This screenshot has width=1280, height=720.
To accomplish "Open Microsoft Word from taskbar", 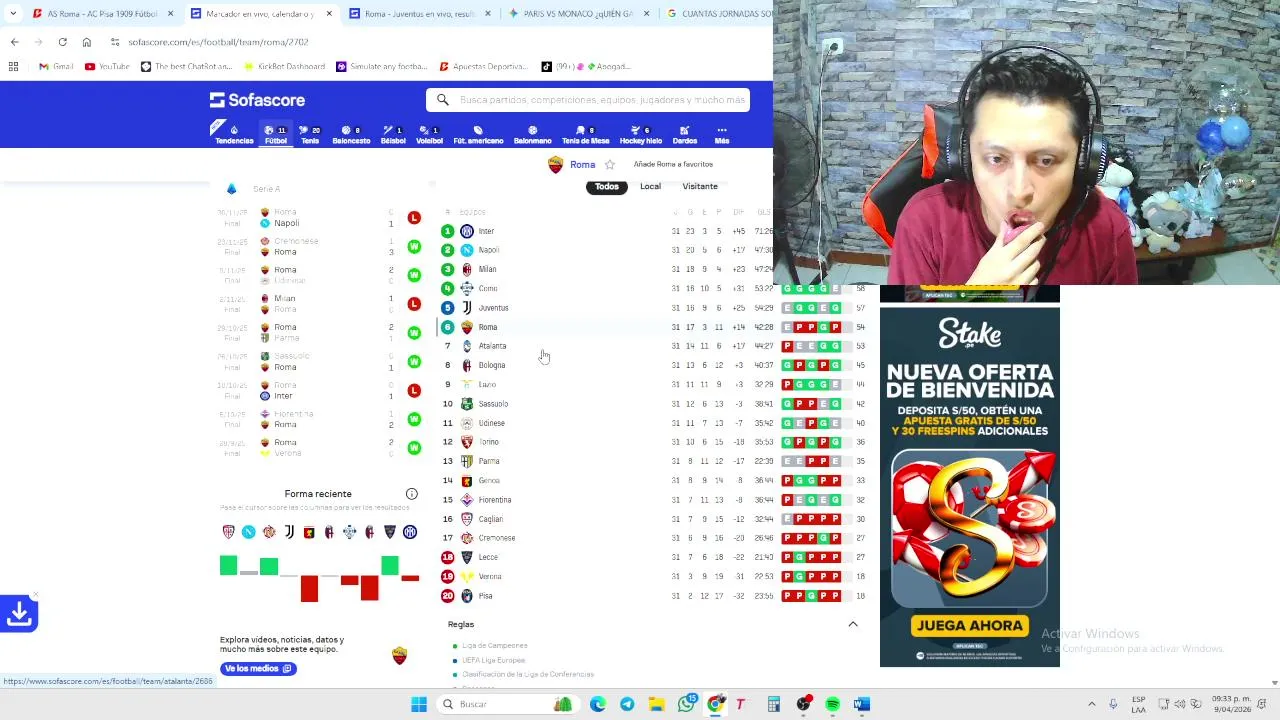I will (861, 705).
